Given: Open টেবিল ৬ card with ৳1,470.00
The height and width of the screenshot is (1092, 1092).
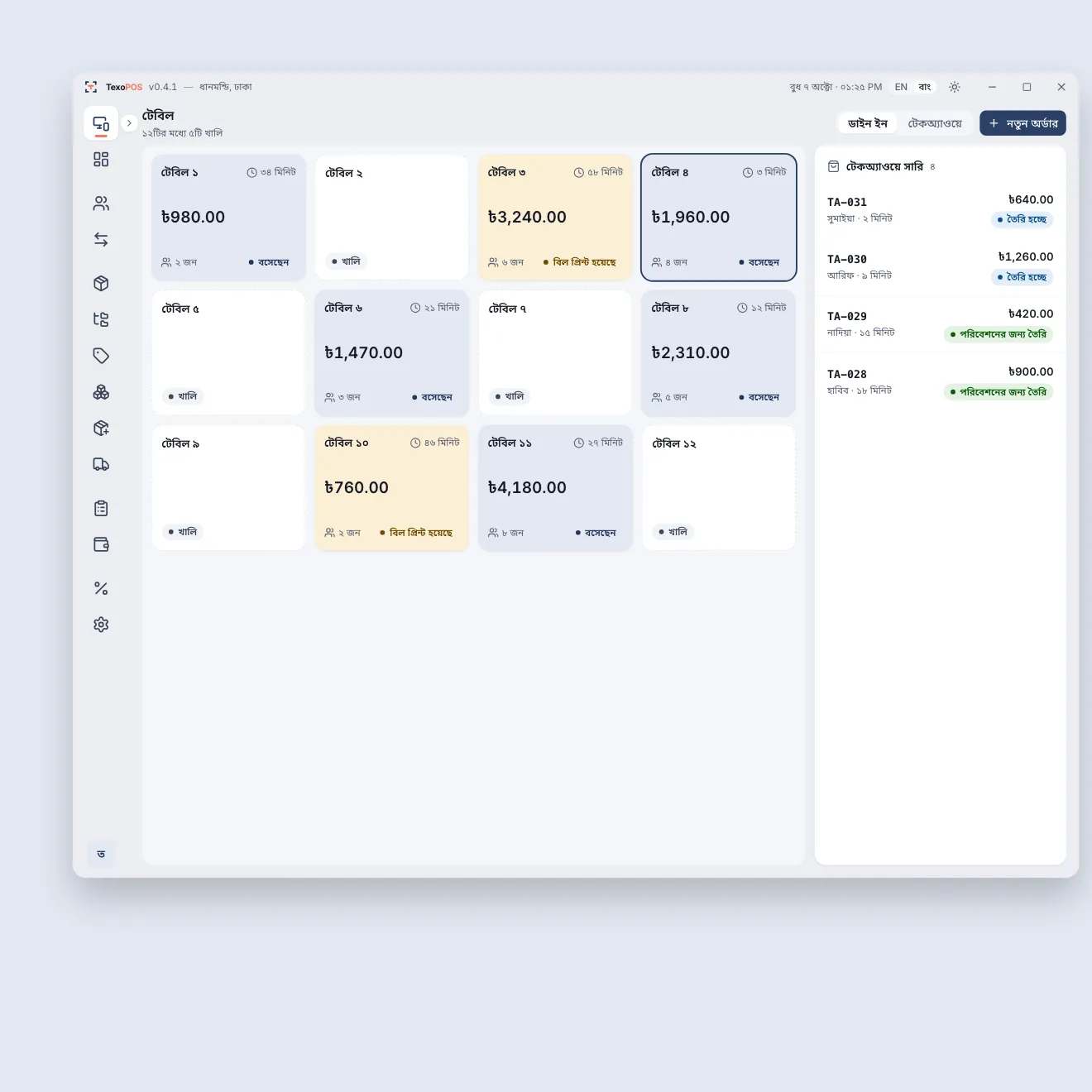Looking at the screenshot, I should (x=392, y=352).
